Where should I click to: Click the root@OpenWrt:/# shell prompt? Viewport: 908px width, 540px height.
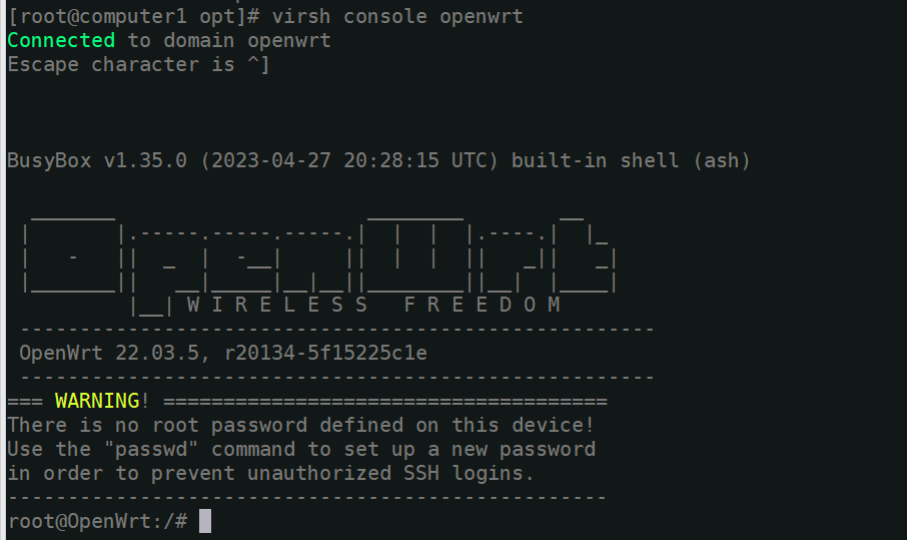(98, 521)
